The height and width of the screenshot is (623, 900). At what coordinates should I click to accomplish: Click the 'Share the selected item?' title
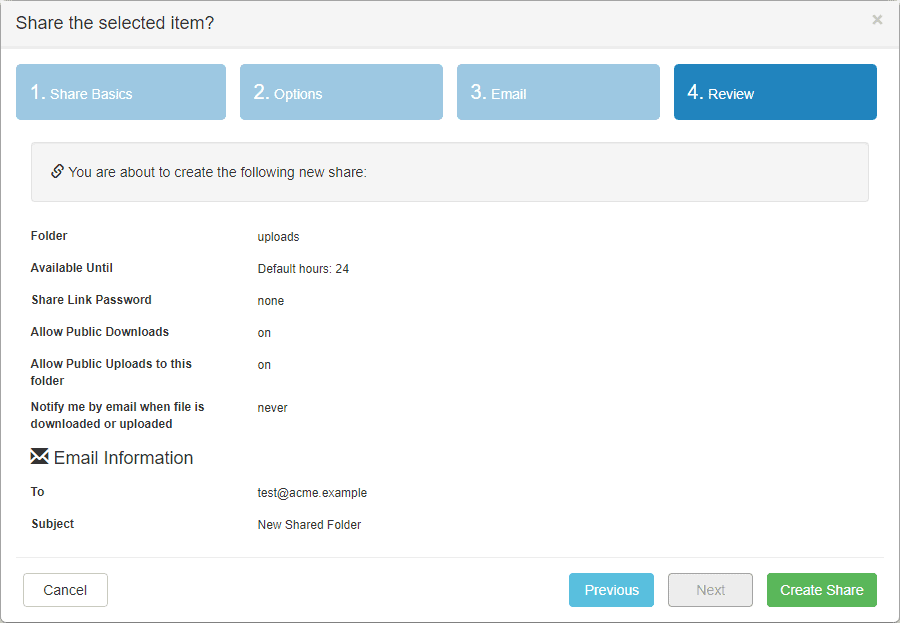tap(115, 22)
